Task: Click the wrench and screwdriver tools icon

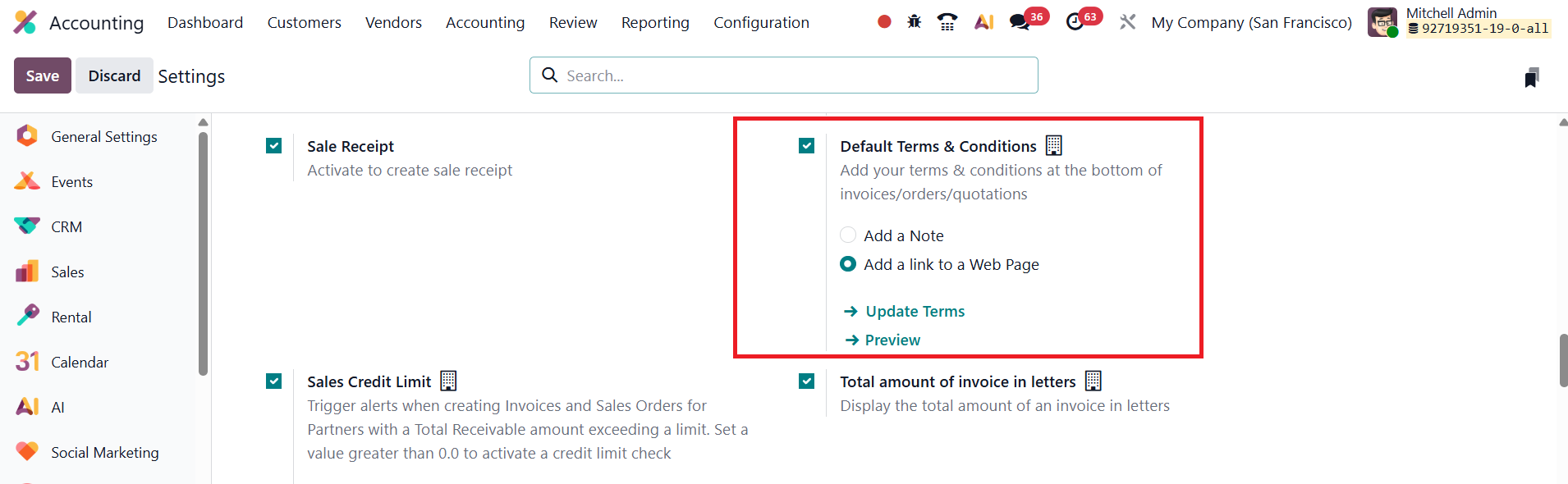Action: pyautogui.click(x=1128, y=22)
